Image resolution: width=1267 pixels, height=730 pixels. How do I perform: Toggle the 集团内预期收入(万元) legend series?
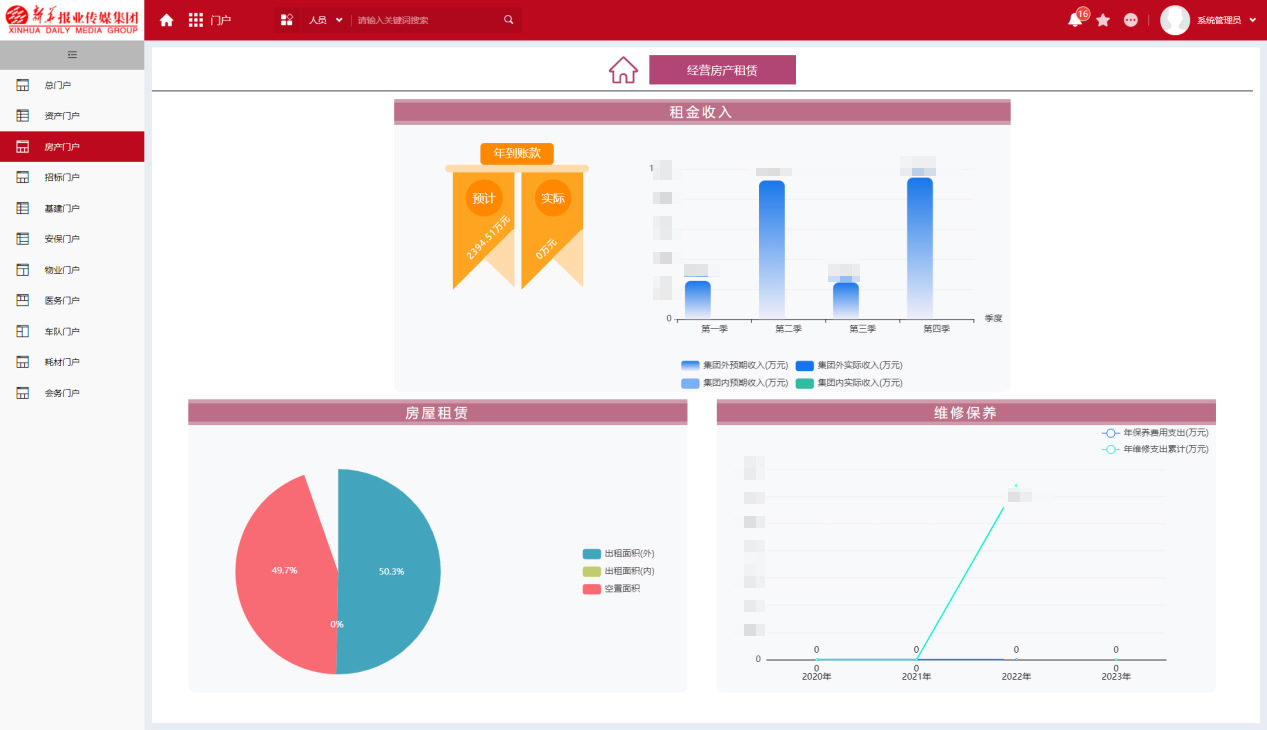735,383
